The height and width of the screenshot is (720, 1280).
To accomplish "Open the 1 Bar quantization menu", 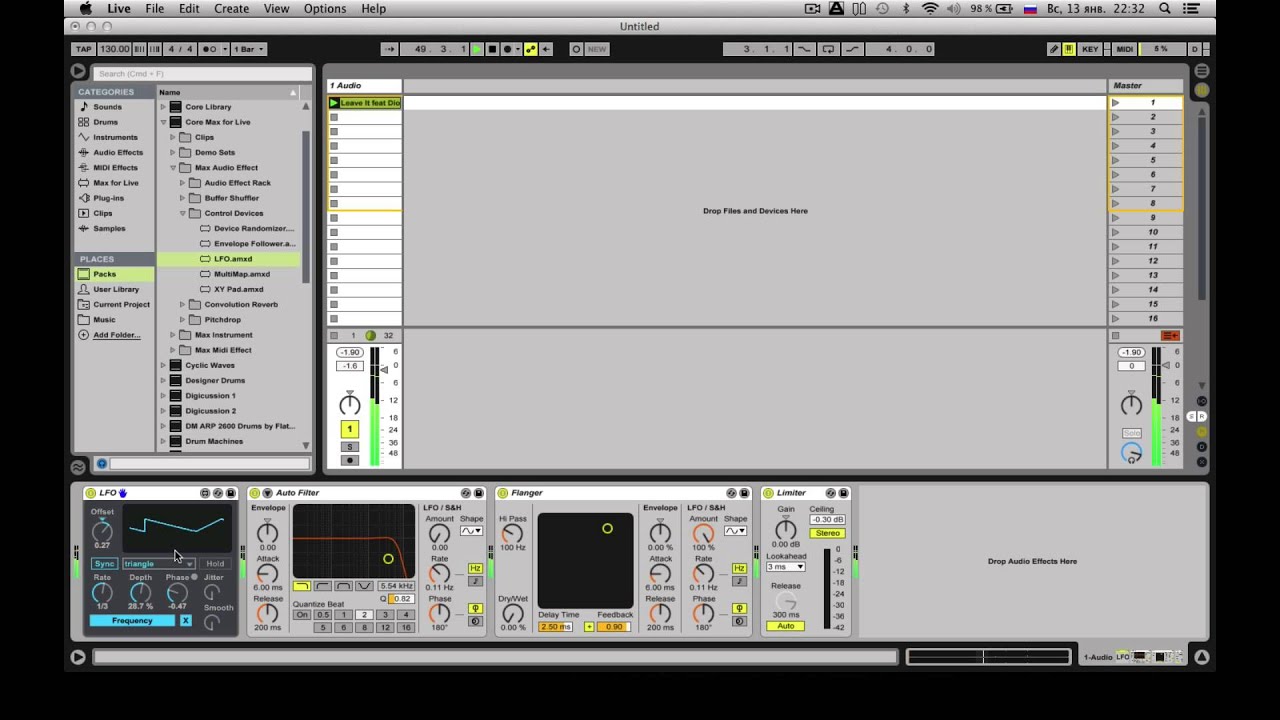I will [249, 49].
